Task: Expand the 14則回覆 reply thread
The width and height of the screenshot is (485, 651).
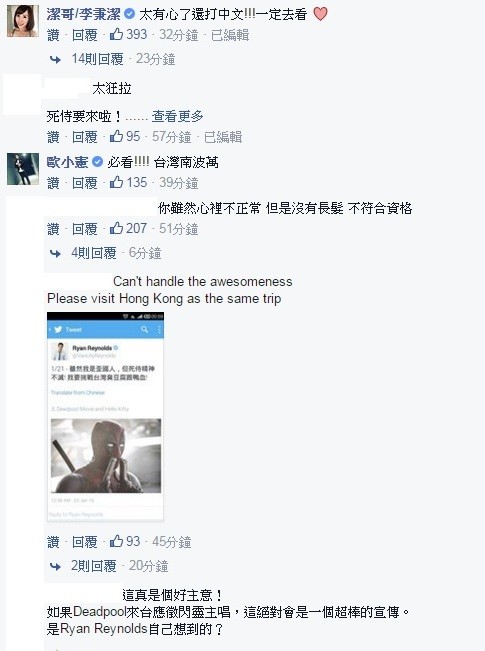Action: click(98, 59)
